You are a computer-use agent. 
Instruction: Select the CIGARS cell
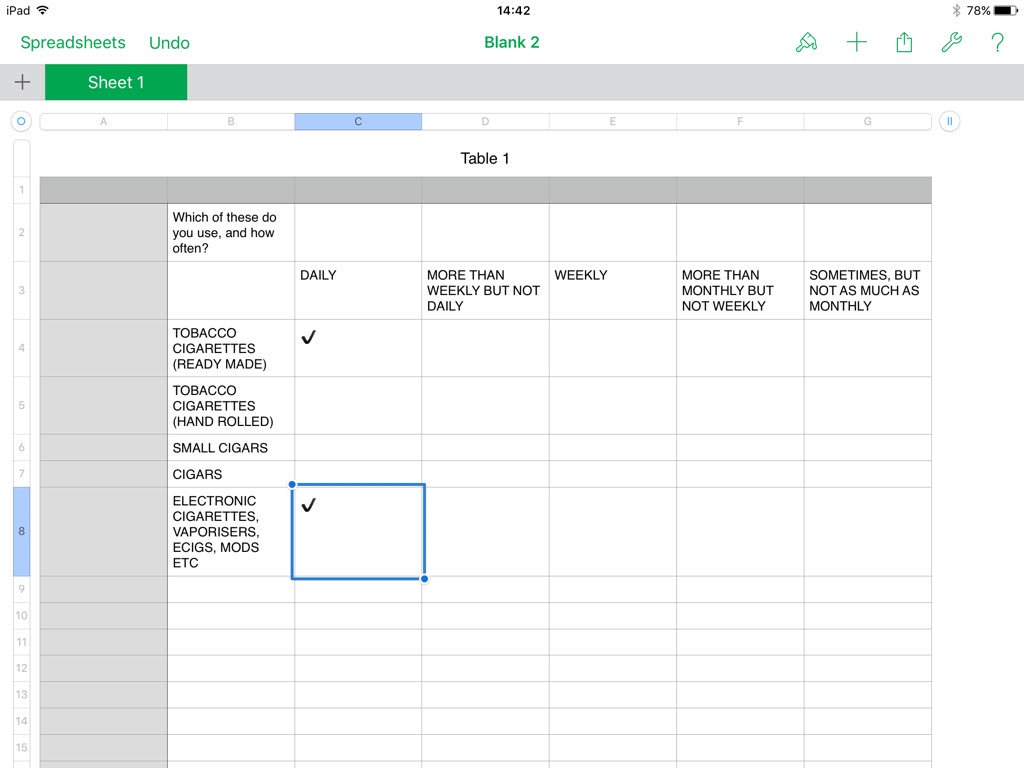click(231, 474)
